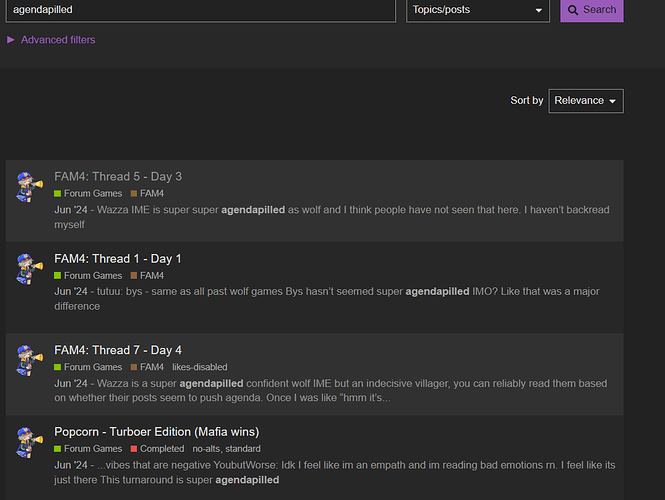This screenshot has height=500, width=665.
Task: Open FAM4: Thread 7 - Day 4
Action: pos(118,350)
